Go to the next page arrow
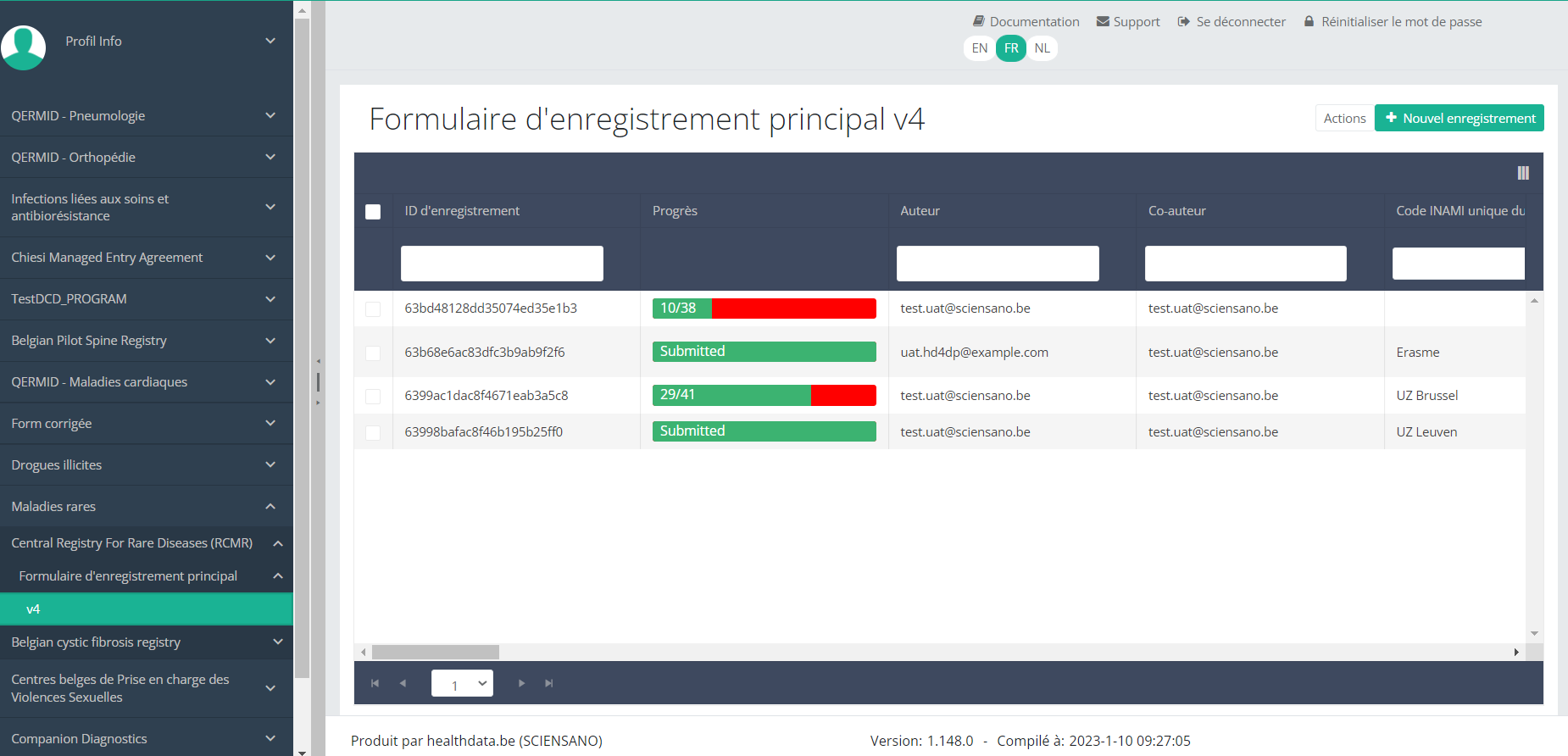Viewport: 1568px width, 756px height. pos(521,683)
